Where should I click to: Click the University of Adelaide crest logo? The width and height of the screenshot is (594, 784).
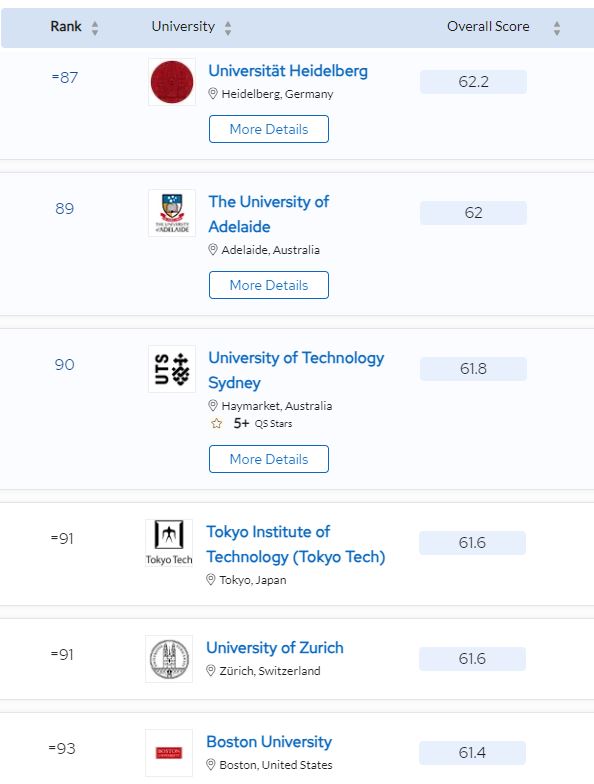tap(172, 213)
